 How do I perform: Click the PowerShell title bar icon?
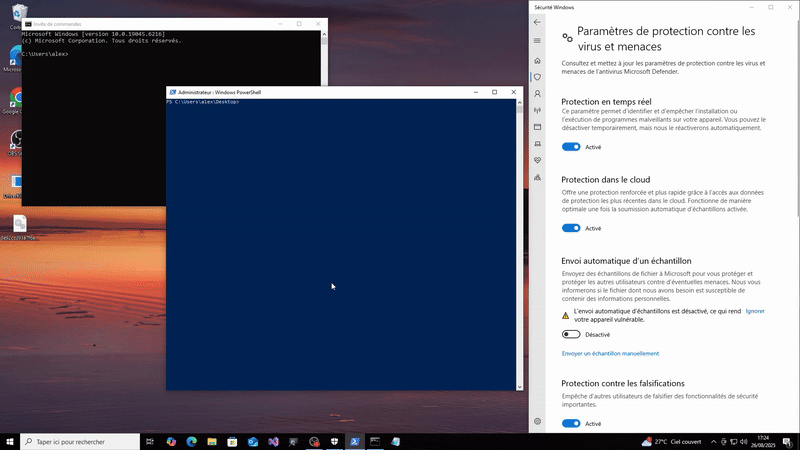point(172,92)
